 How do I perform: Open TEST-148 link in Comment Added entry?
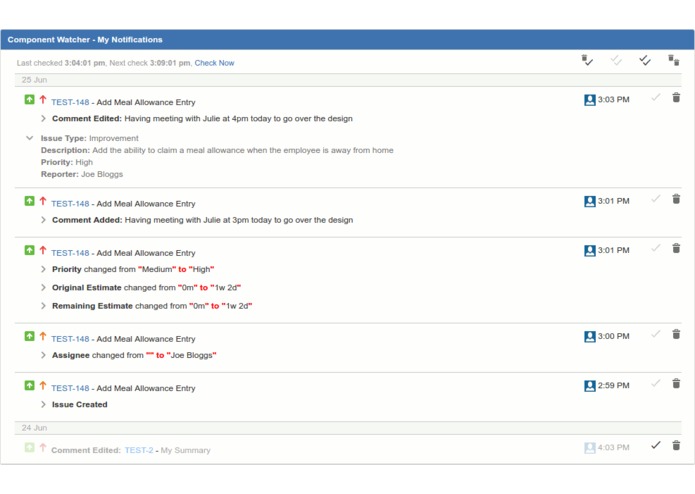coord(70,204)
